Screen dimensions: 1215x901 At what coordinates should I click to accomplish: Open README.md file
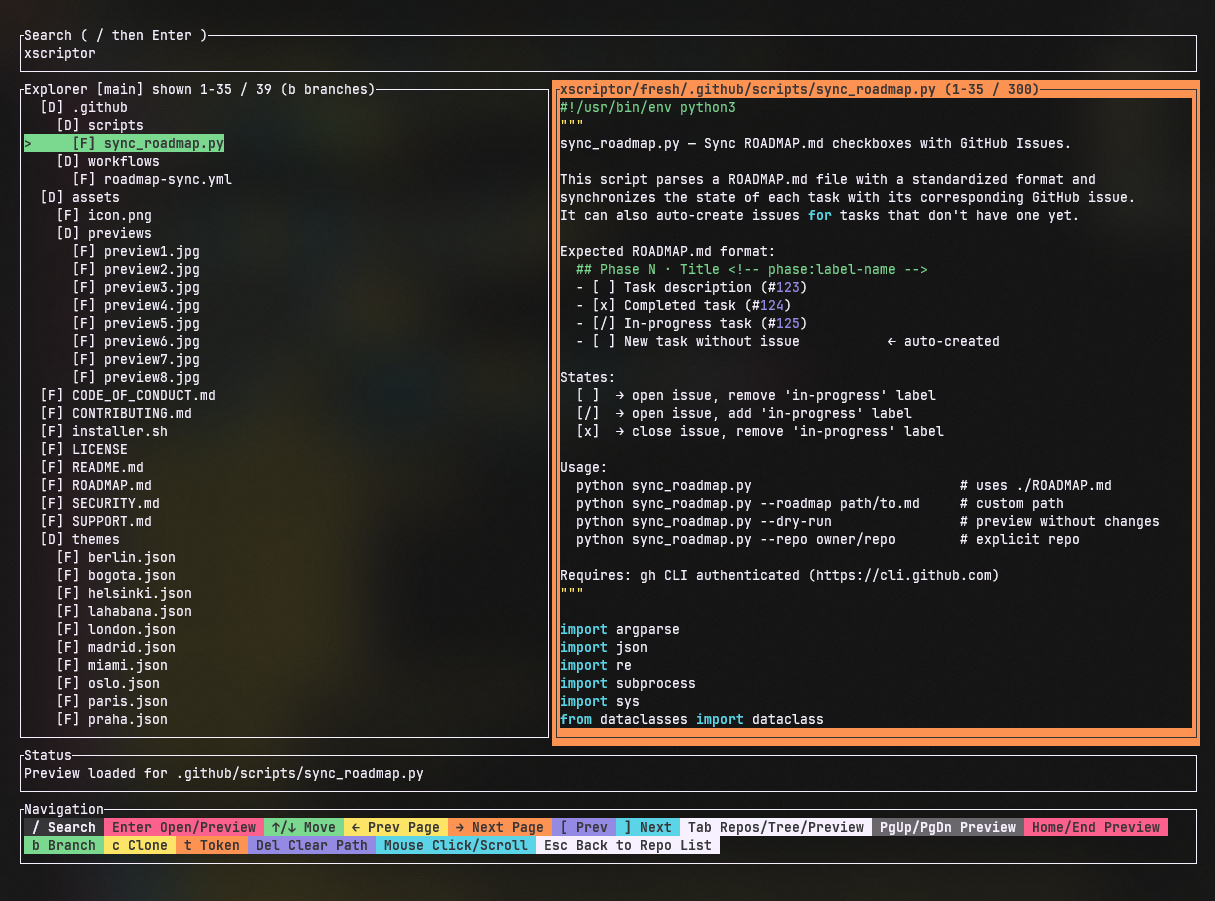coord(92,467)
